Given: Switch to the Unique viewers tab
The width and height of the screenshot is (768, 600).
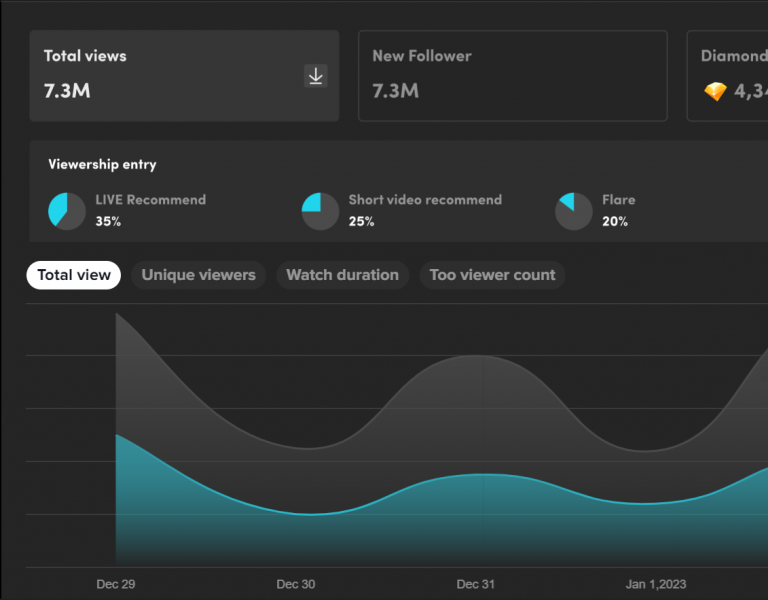Looking at the screenshot, I should (x=198, y=275).
